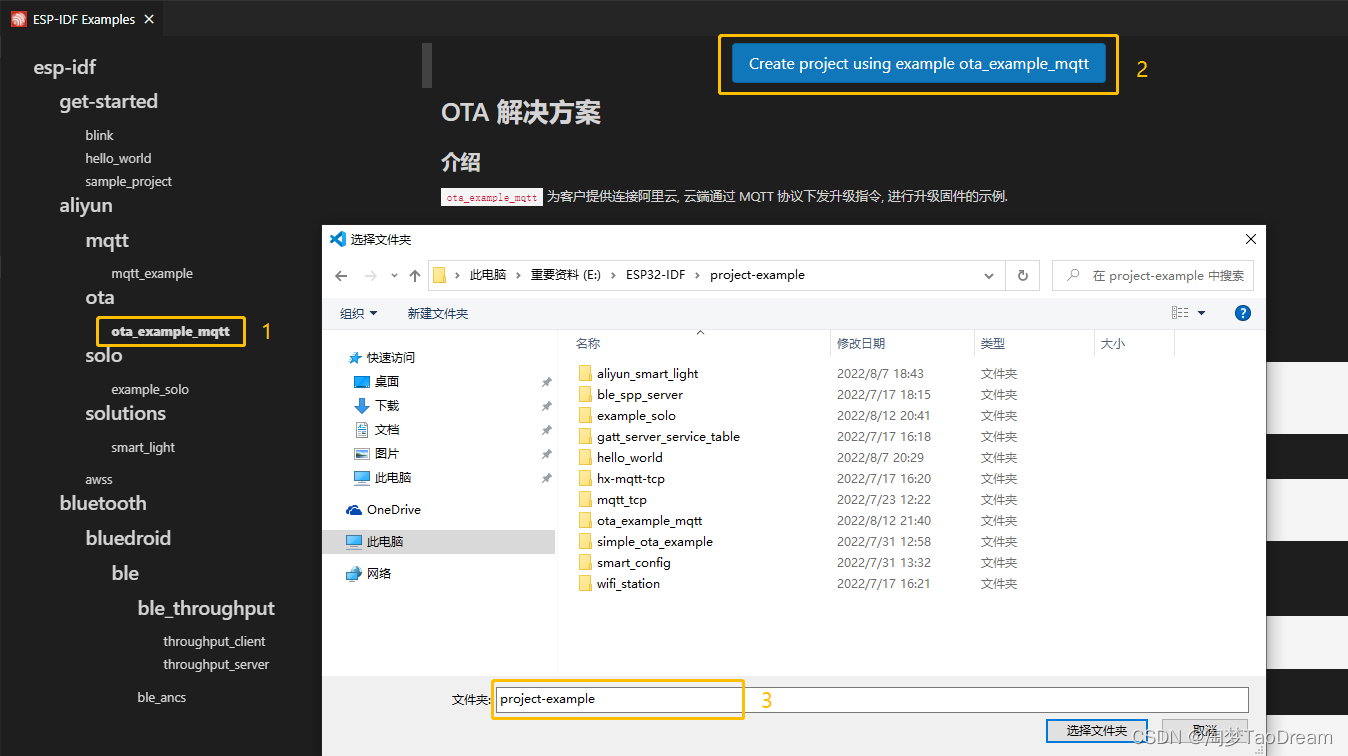The width and height of the screenshot is (1348, 756).
Task: Click the pin icon beside 桌面
Action: click(x=546, y=382)
